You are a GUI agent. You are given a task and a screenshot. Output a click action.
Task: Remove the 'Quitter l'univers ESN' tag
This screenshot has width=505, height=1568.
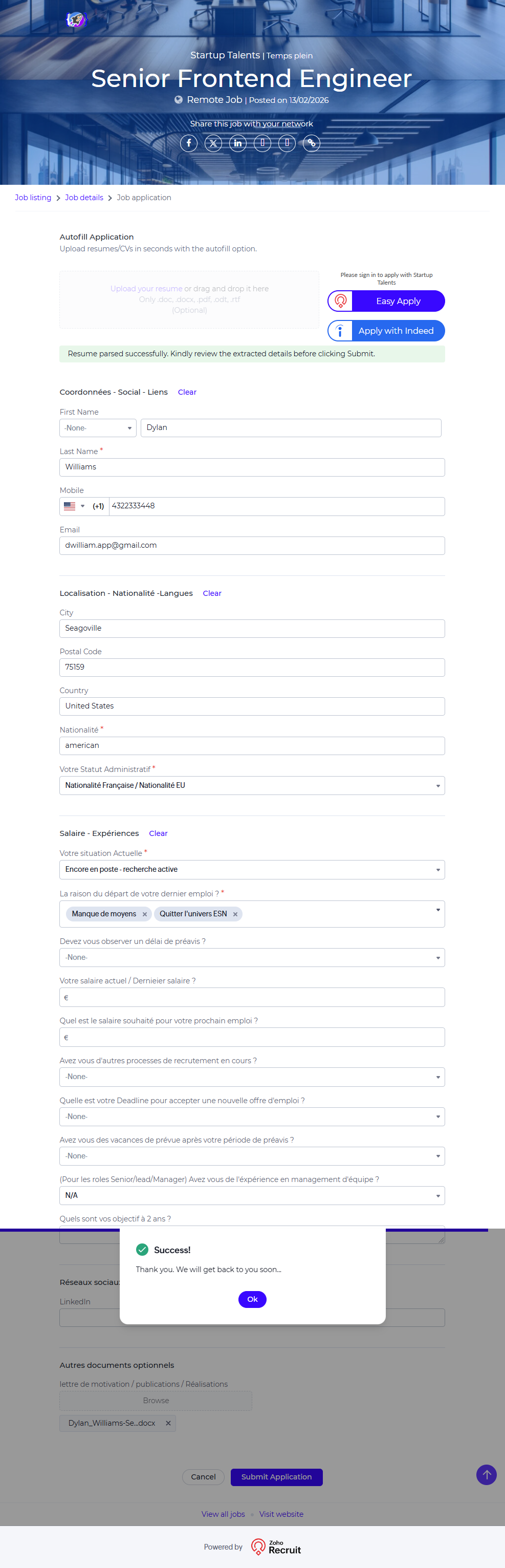(x=235, y=914)
